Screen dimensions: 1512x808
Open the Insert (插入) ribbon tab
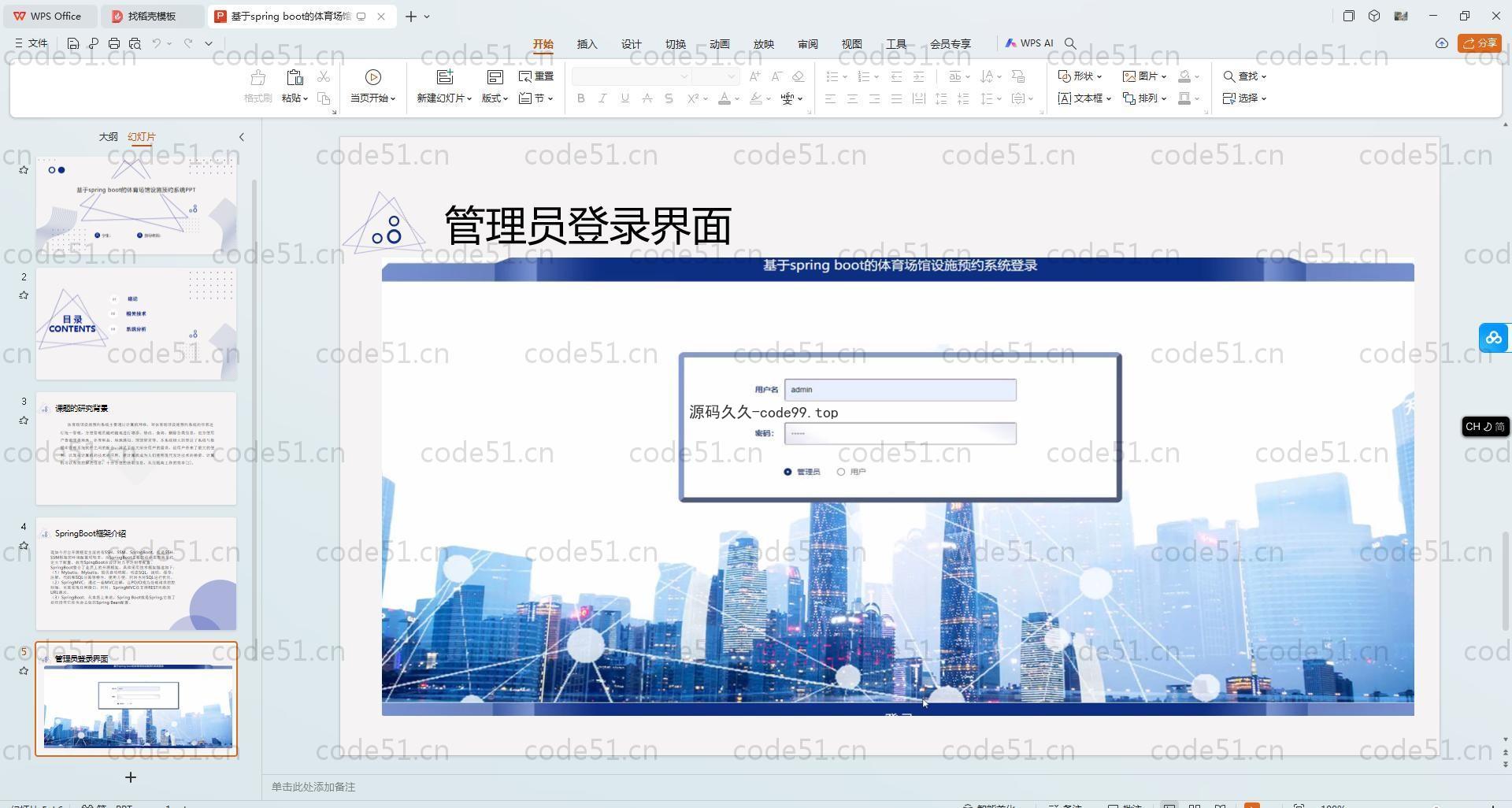click(x=587, y=44)
